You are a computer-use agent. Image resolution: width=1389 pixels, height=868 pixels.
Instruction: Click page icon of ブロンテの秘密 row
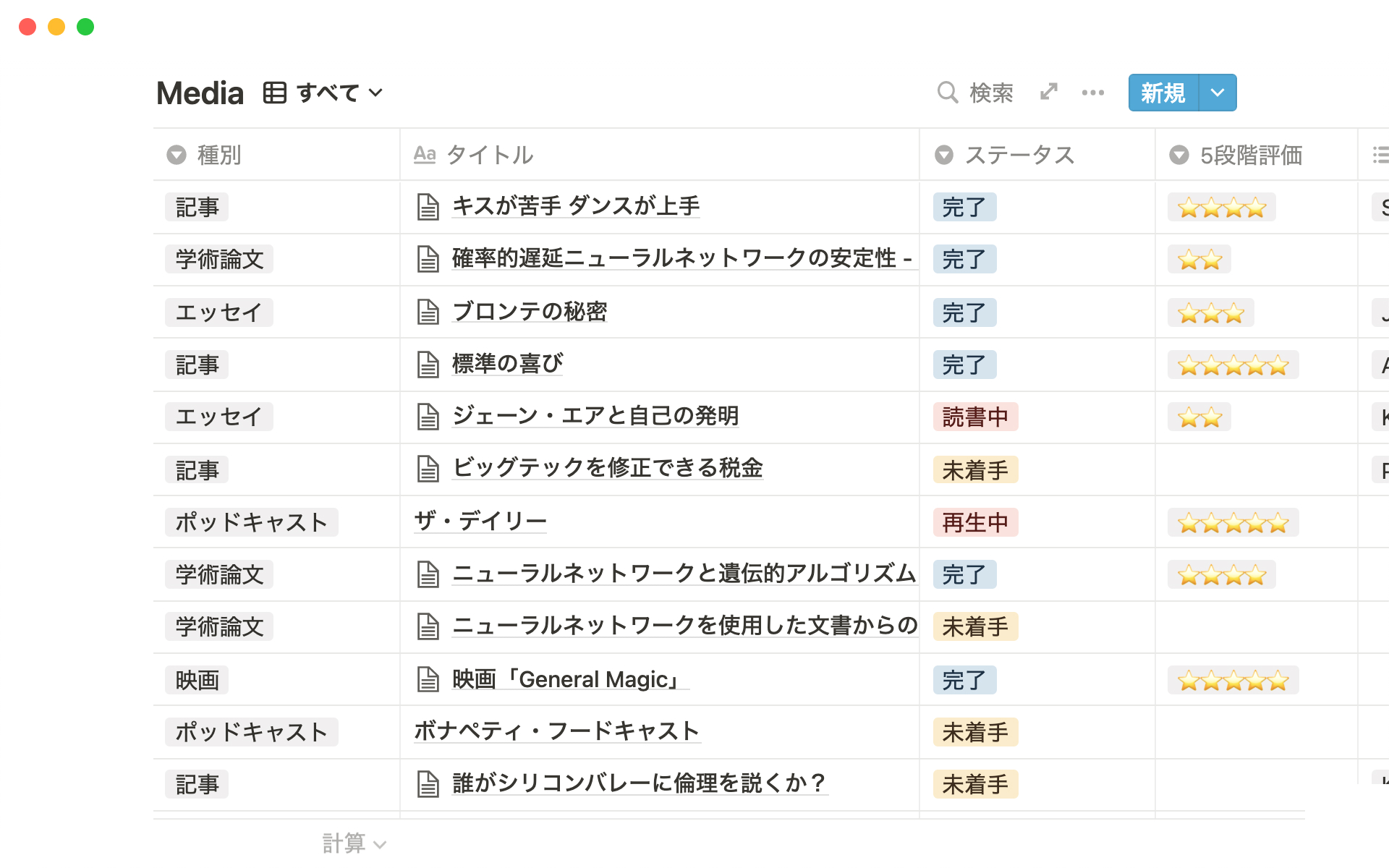pos(428,312)
